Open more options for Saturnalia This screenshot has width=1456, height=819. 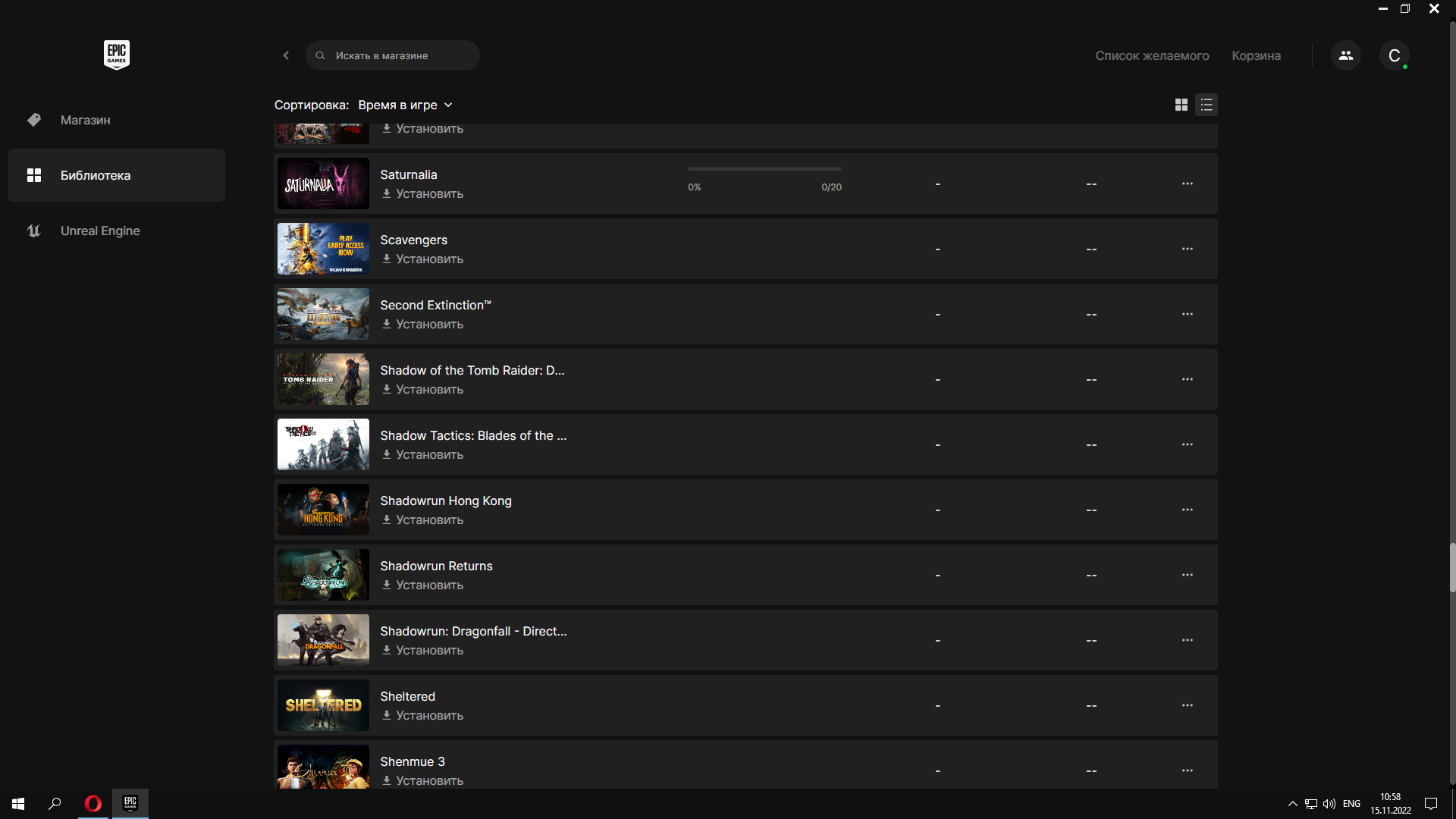[1187, 184]
